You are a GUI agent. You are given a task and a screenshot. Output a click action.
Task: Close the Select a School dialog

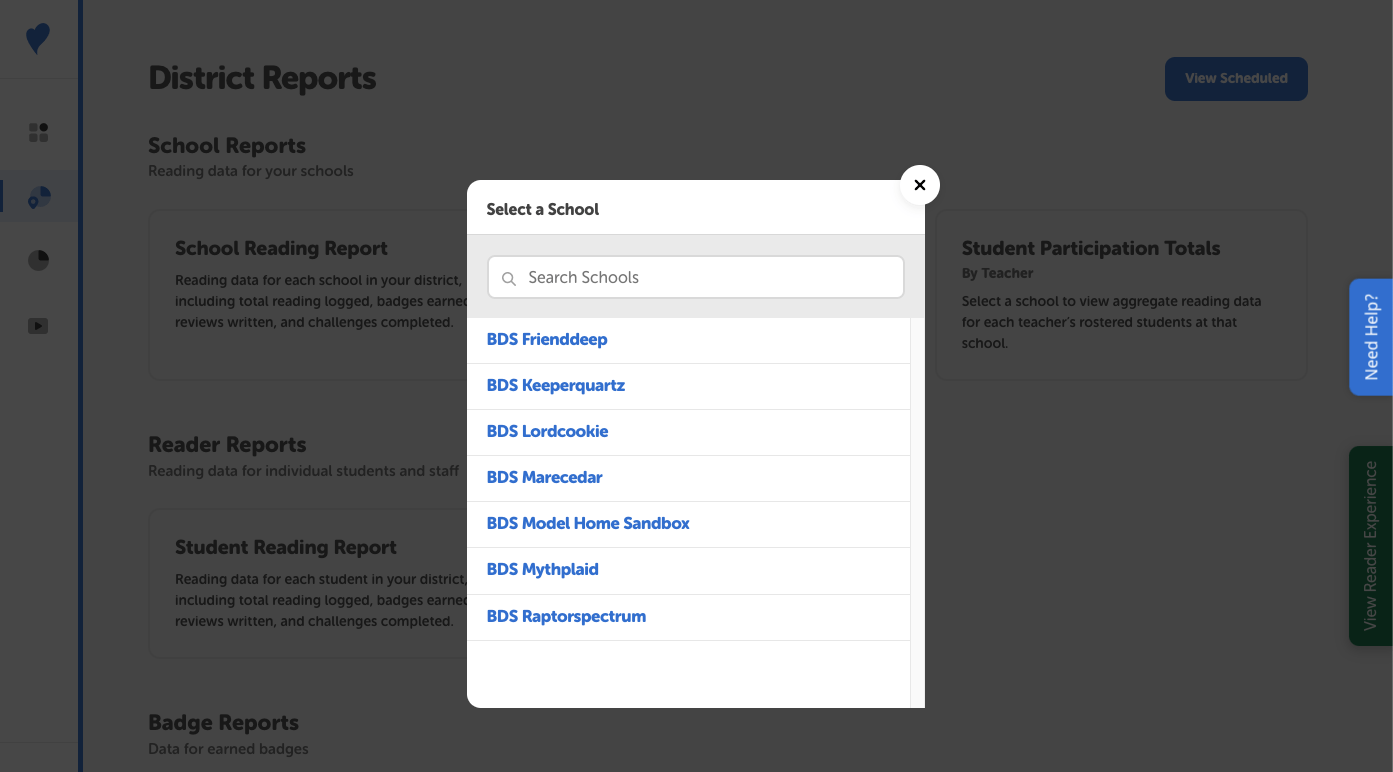tap(919, 185)
